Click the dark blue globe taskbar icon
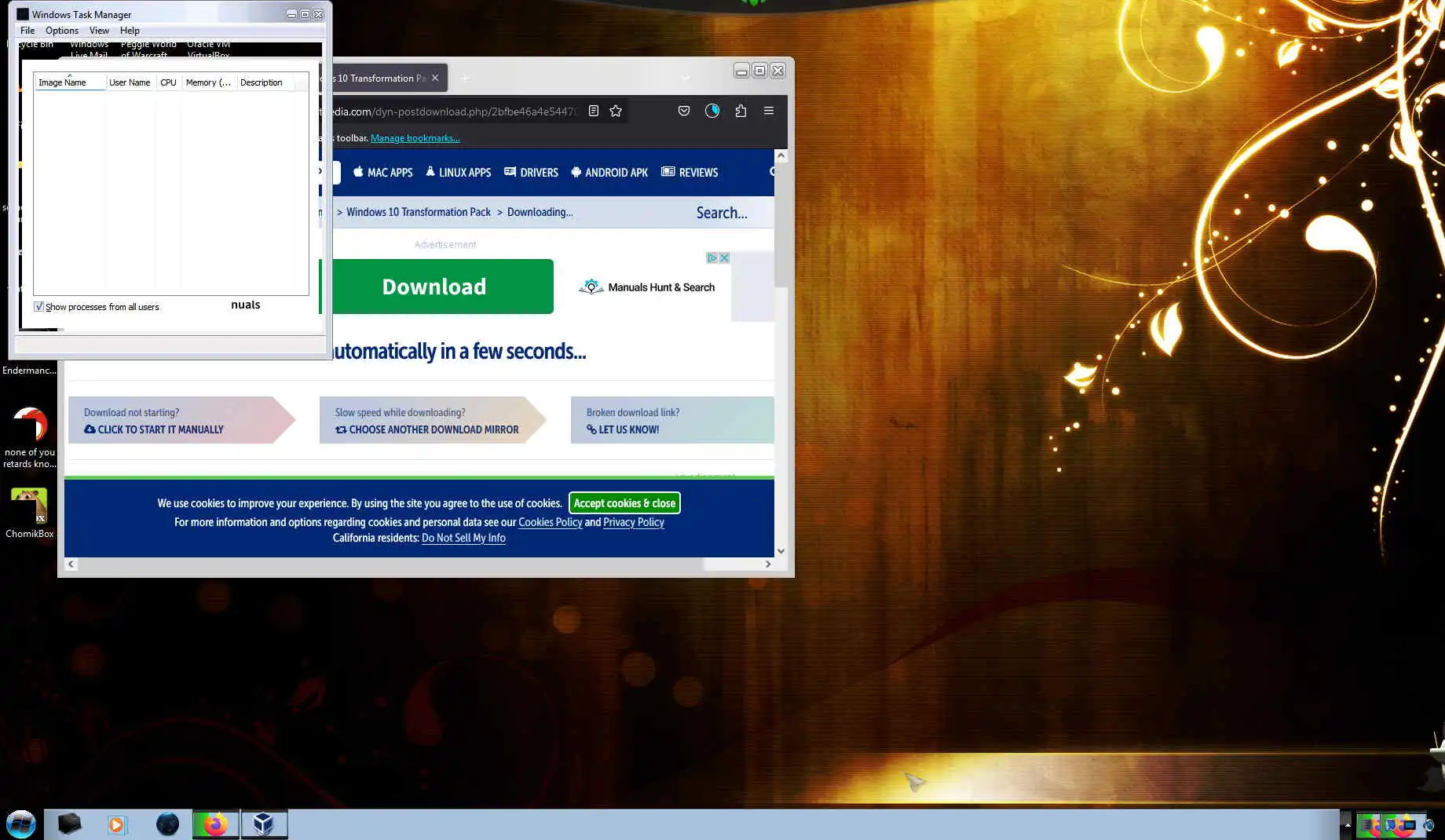This screenshot has height=840, width=1445. click(x=167, y=824)
